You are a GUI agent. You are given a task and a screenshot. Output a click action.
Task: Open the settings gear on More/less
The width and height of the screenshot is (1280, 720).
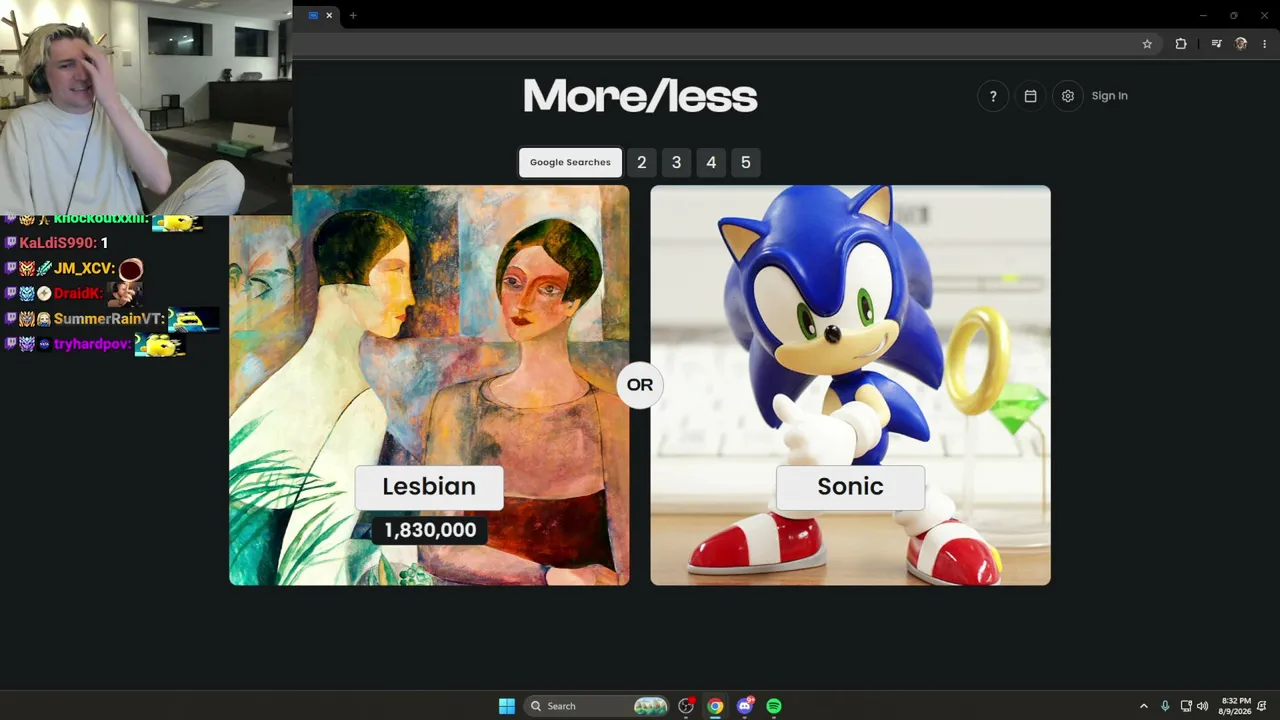click(1068, 96)
